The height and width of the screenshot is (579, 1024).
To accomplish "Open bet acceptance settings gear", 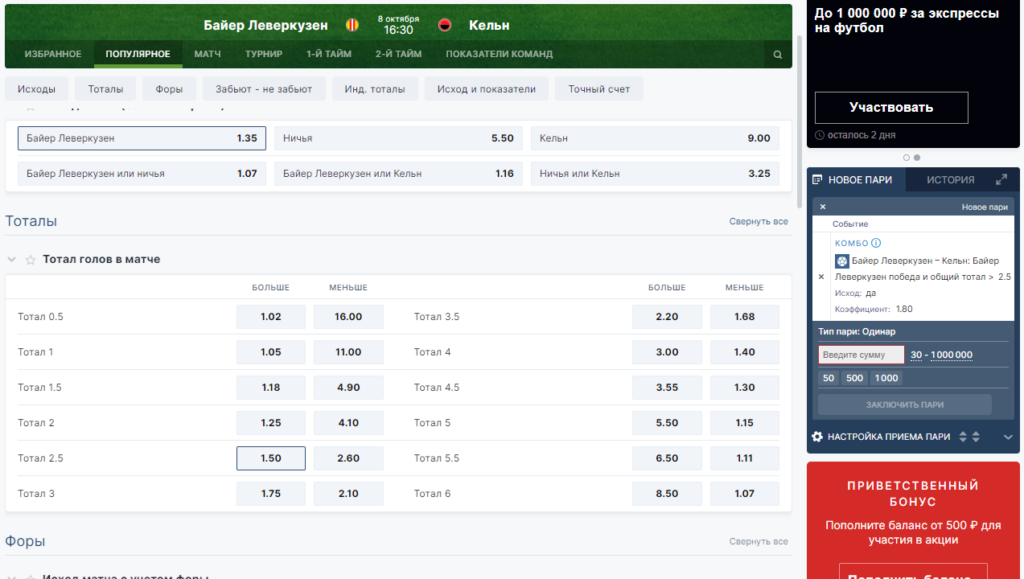I will click(817, 437).
